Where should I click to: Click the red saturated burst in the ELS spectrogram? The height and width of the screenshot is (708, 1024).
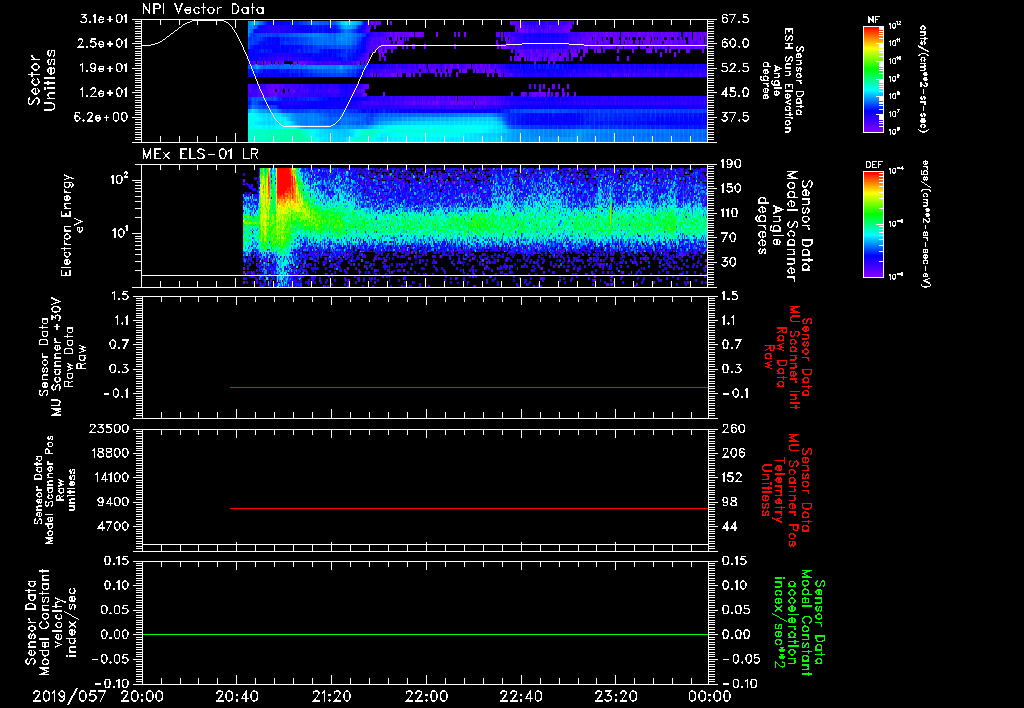click(285, 183)
